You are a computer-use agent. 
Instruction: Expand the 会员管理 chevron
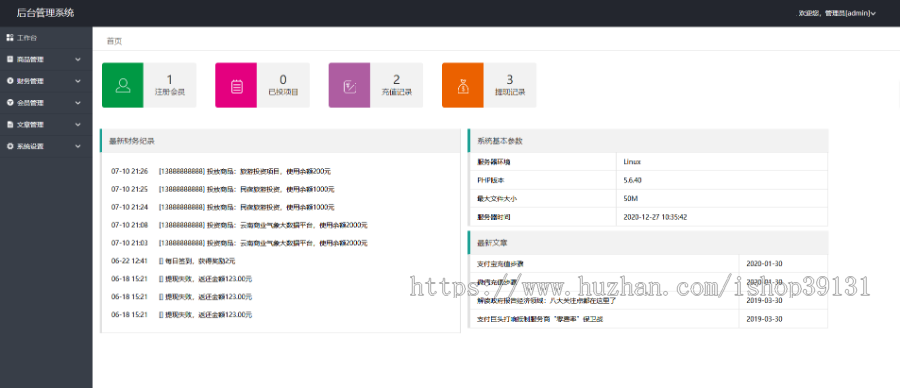coord(78,103)
